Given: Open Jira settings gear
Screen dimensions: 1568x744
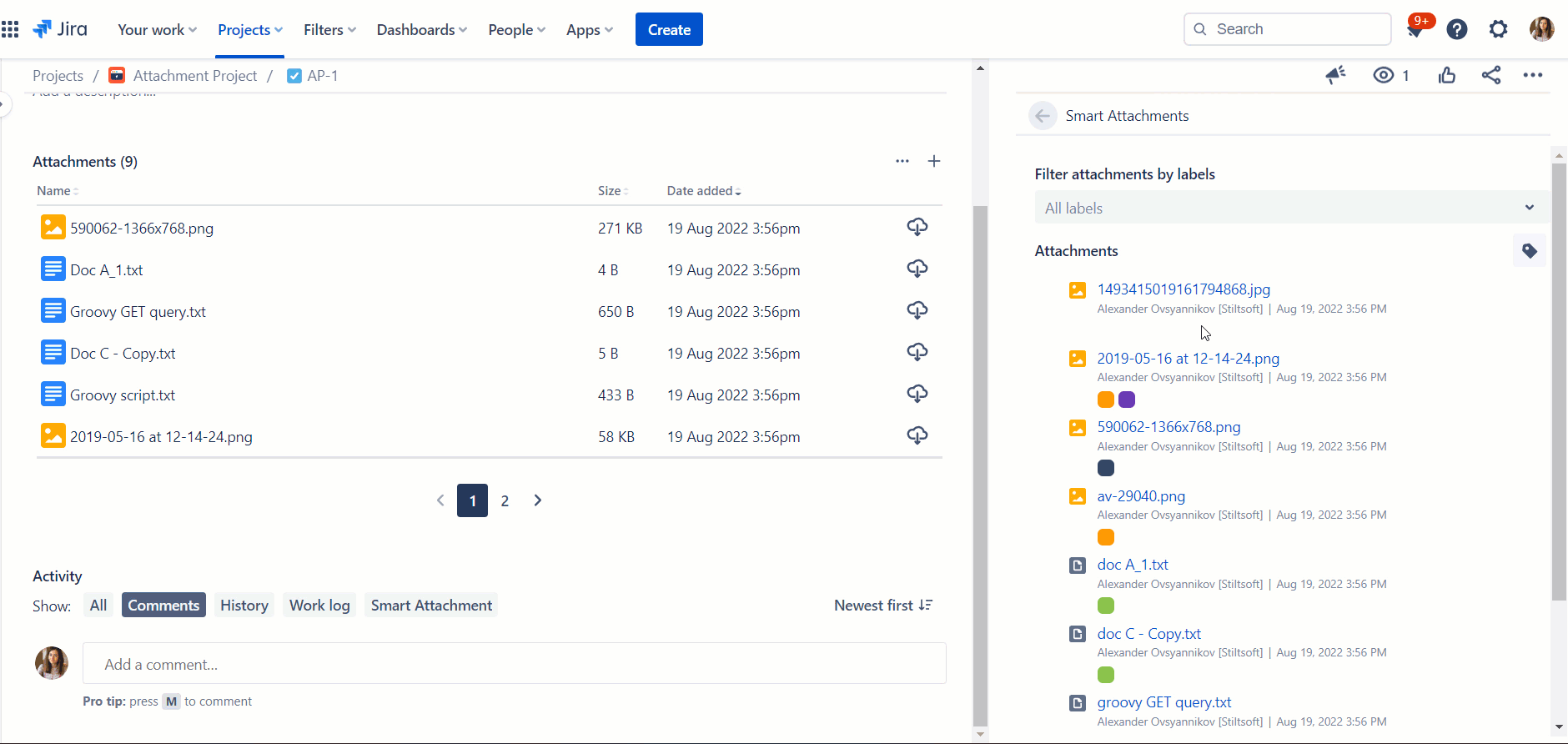Looking at the screenshot, I should pos(1499,30).
